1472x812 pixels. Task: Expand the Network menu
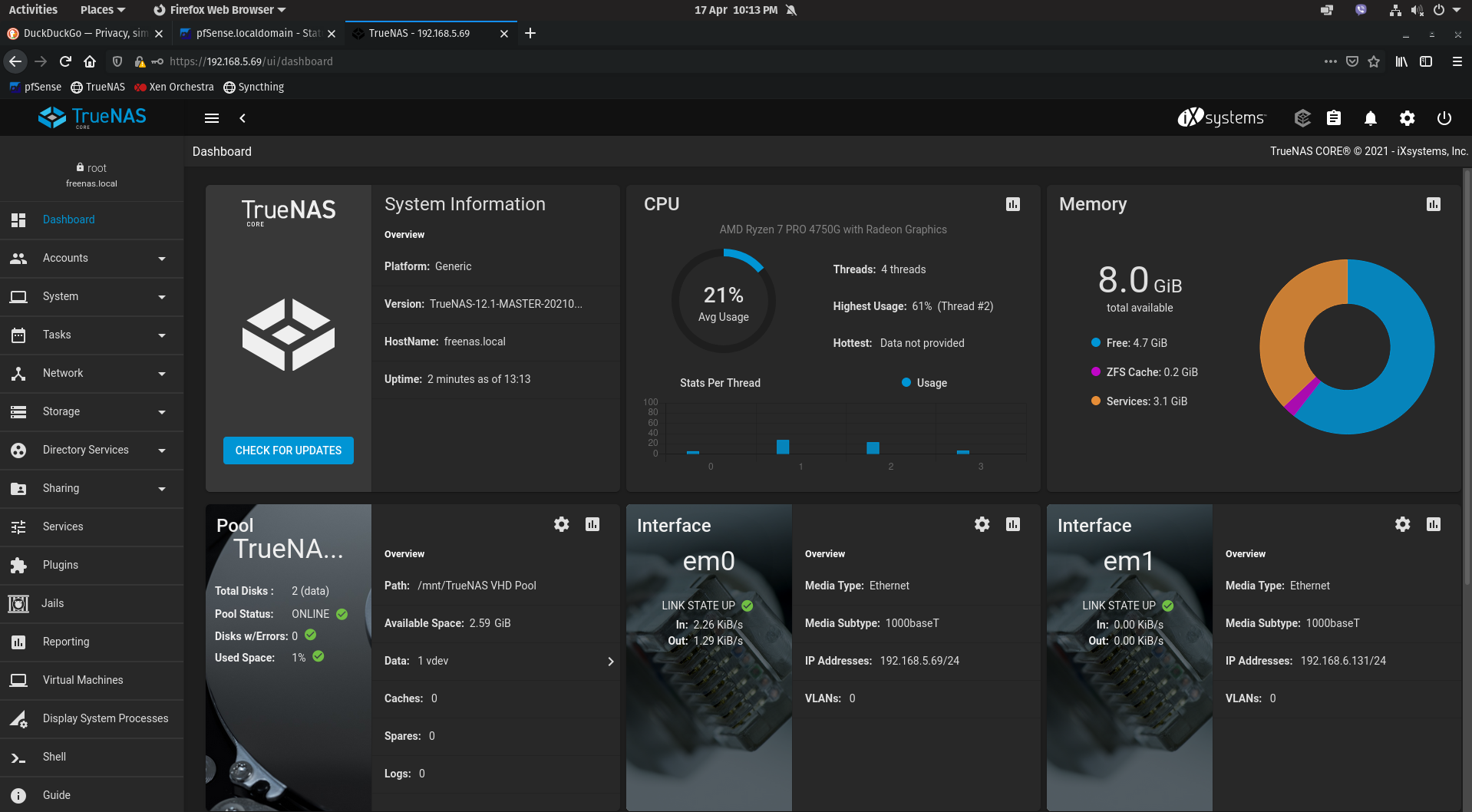(92, 374)
